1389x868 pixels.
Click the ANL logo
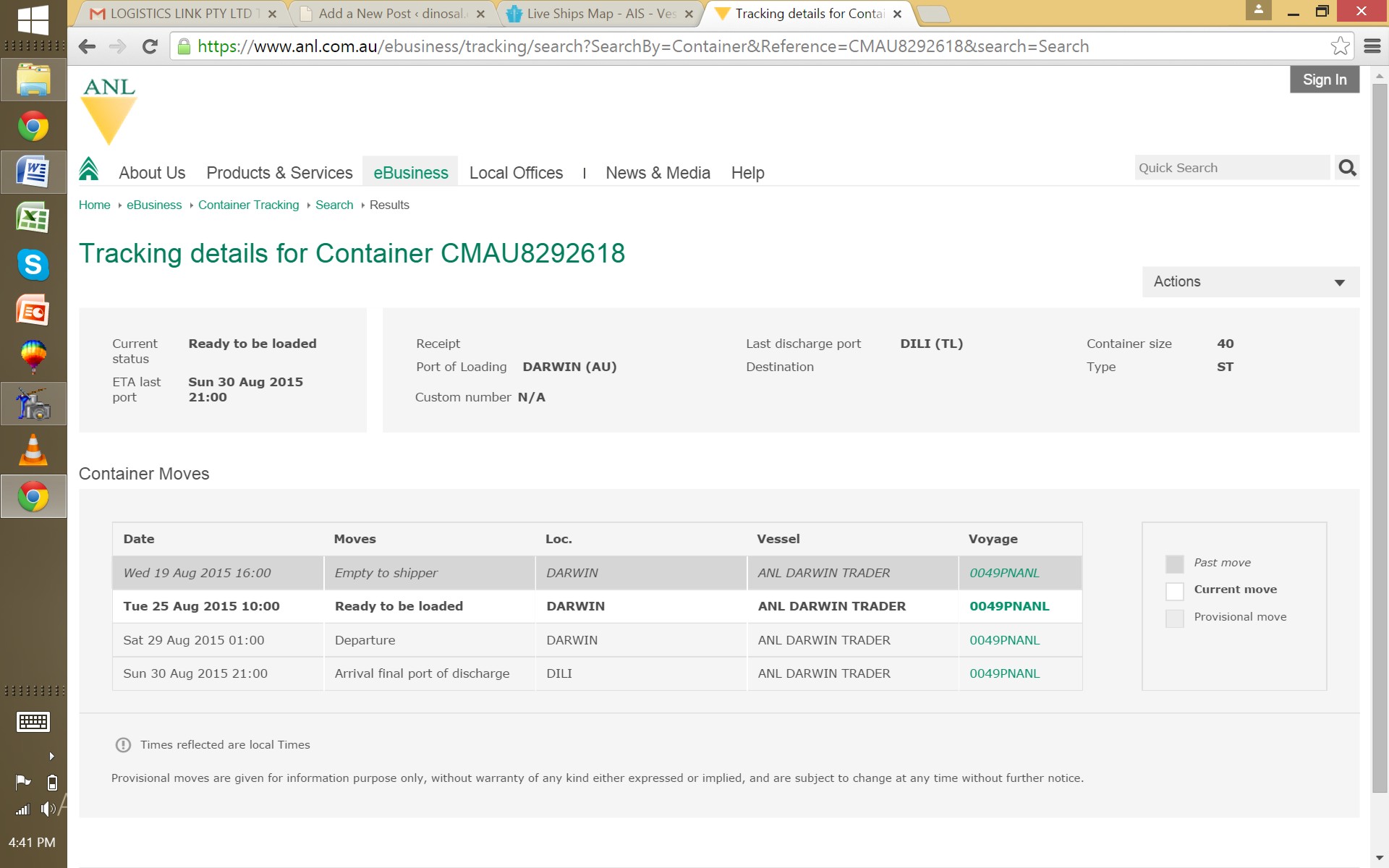pos(109,111)
